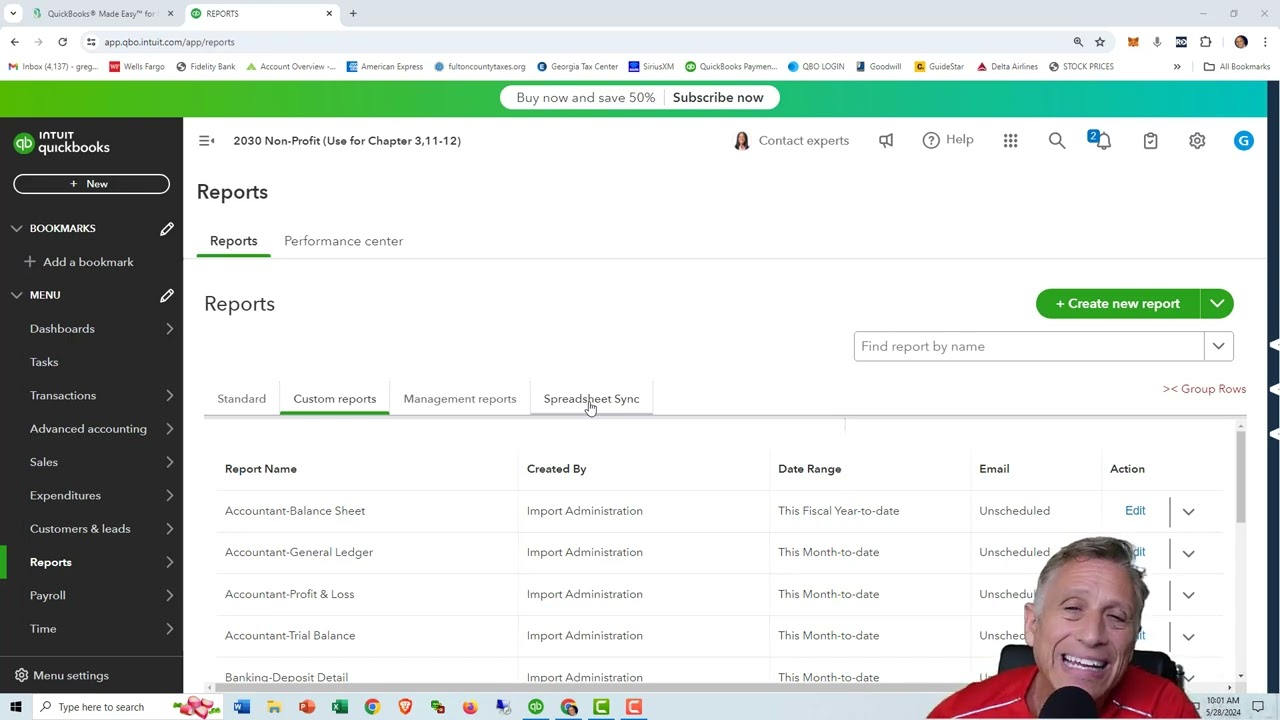
Task: Open Tasks in the sidebar menu
Action: [x=44, y=362]
